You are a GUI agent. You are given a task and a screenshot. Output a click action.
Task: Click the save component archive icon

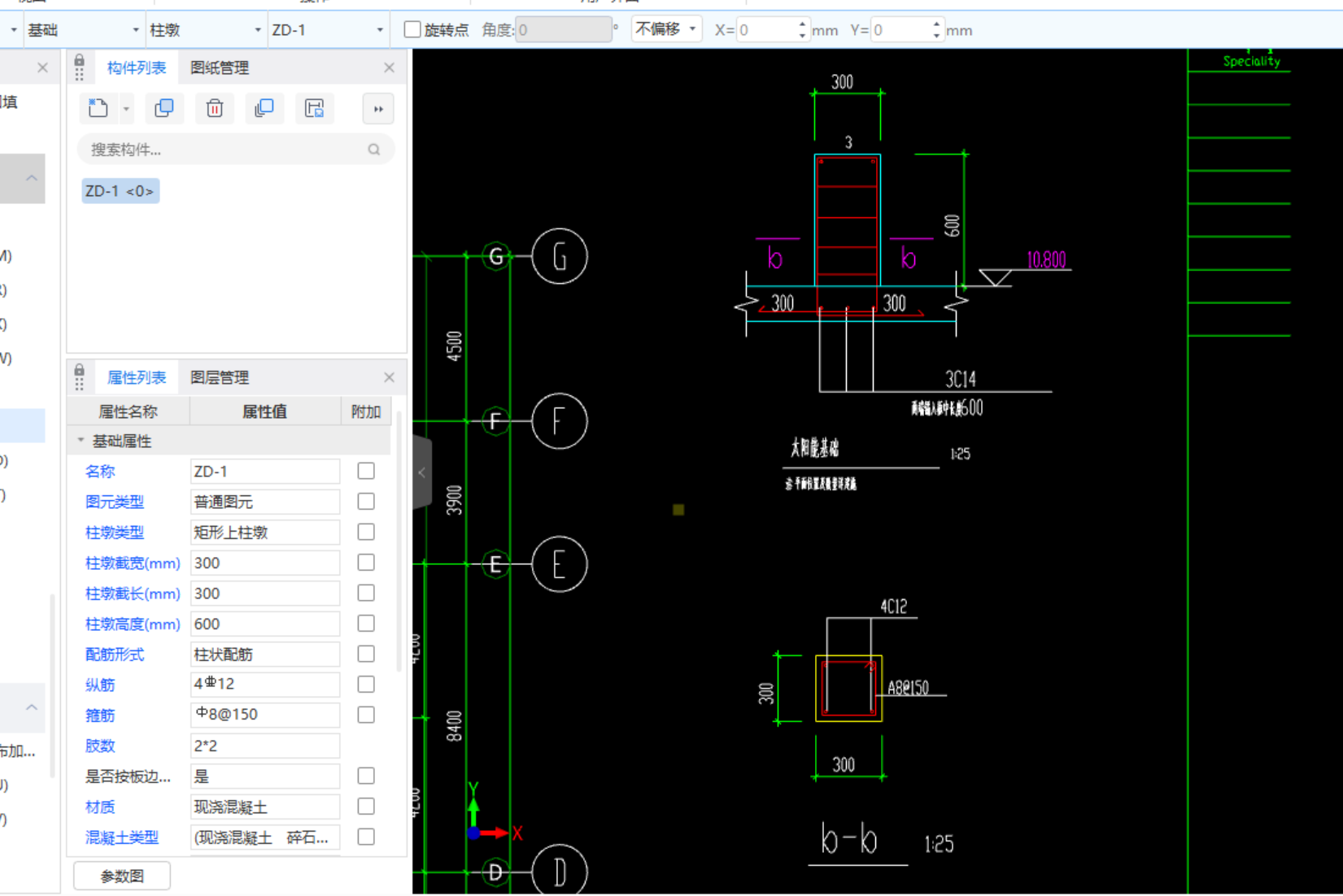pos(314,108)
